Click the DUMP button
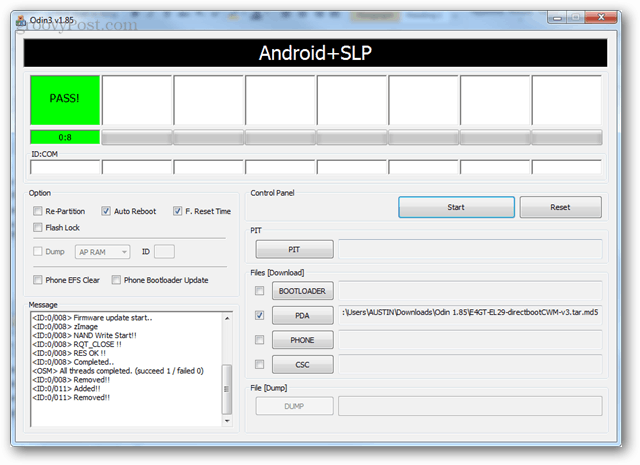Image resolution: width=640 pixels, height=465 pixels. [294, 406]
